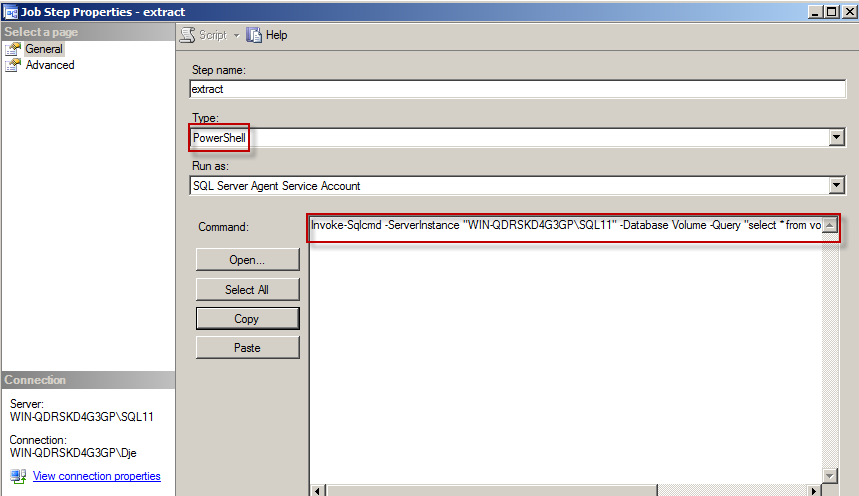859x496 pixels.
Task: Click the command box scroll down arrow
Action: [830, 474]
